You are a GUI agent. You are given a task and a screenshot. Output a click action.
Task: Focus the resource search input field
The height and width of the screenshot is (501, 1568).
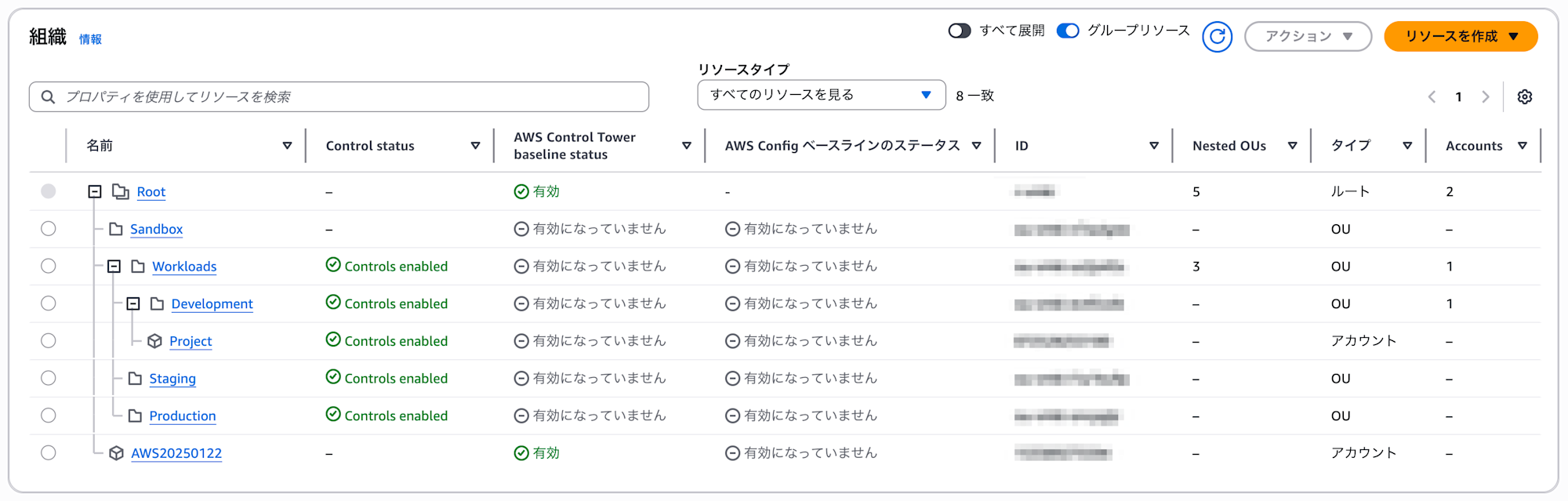pyautogui.click(x=339, y=96)
